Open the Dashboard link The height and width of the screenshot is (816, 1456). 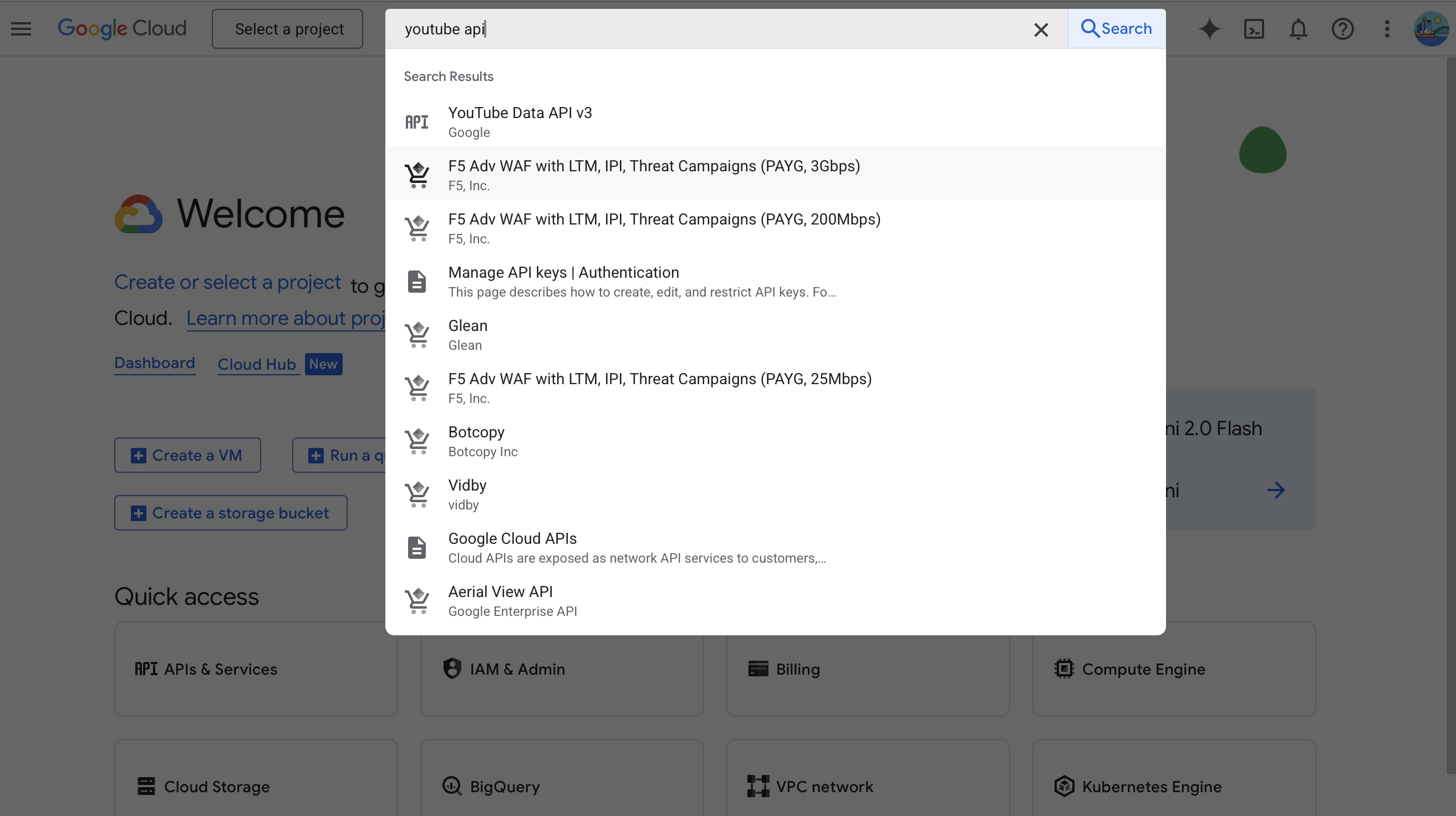click(154, 363)
